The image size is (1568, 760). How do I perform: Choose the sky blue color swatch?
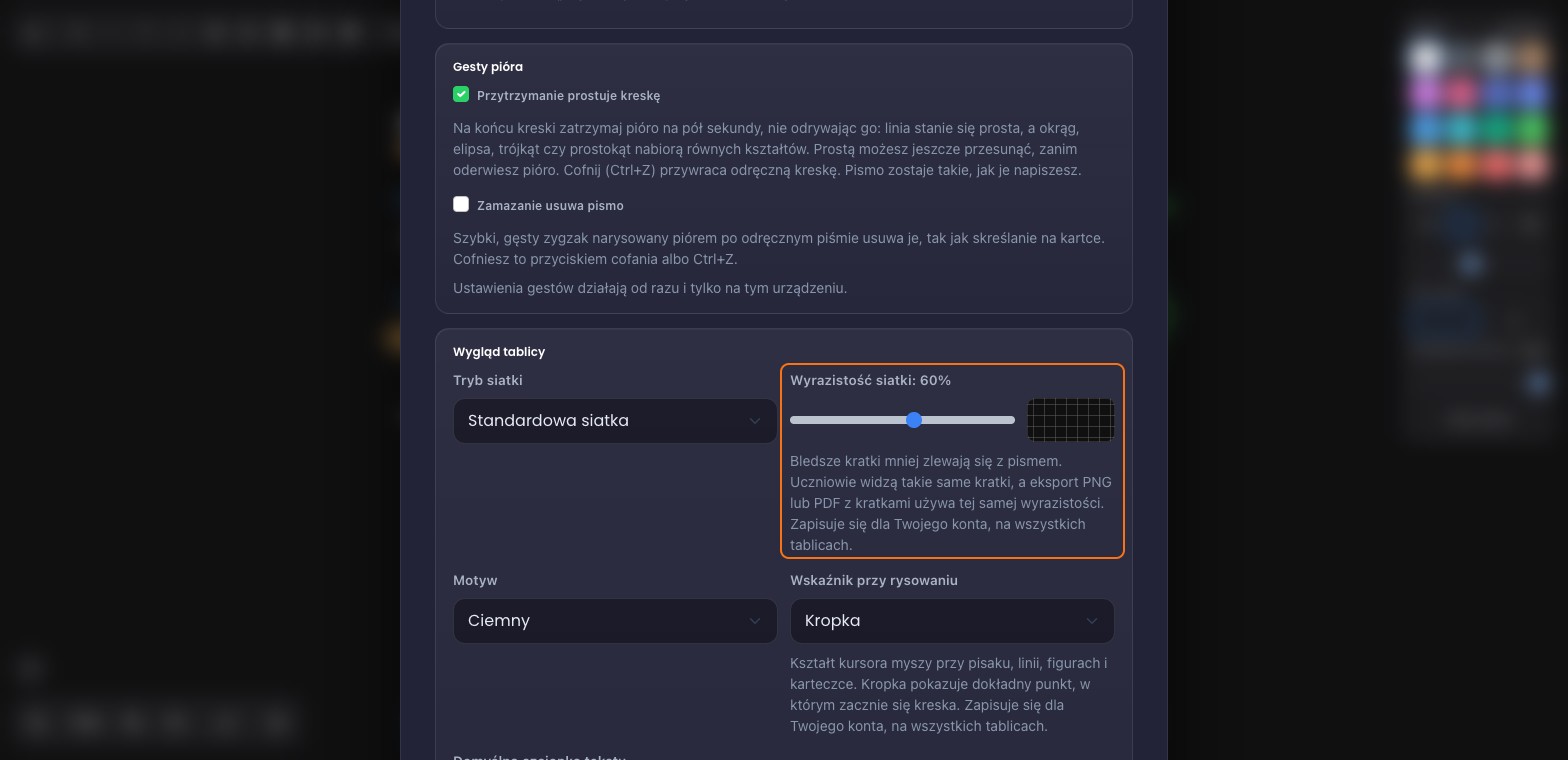[x=1426, y=129]
